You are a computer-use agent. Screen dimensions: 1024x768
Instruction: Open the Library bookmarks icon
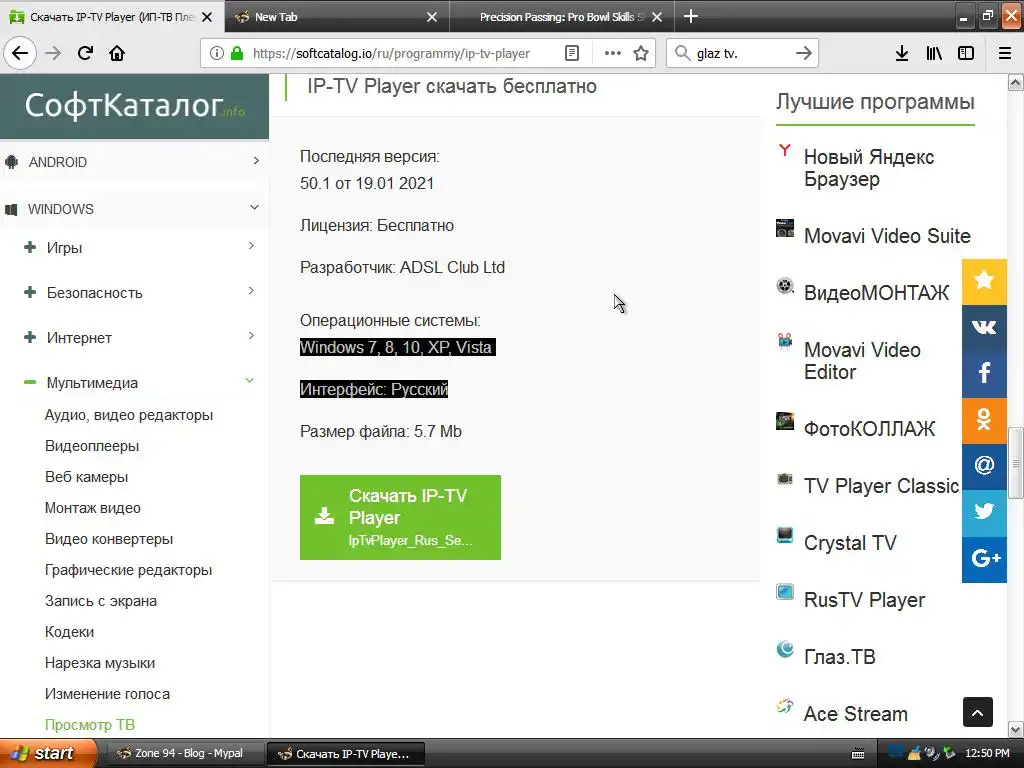pyautogui.click(x=934, y=53)
